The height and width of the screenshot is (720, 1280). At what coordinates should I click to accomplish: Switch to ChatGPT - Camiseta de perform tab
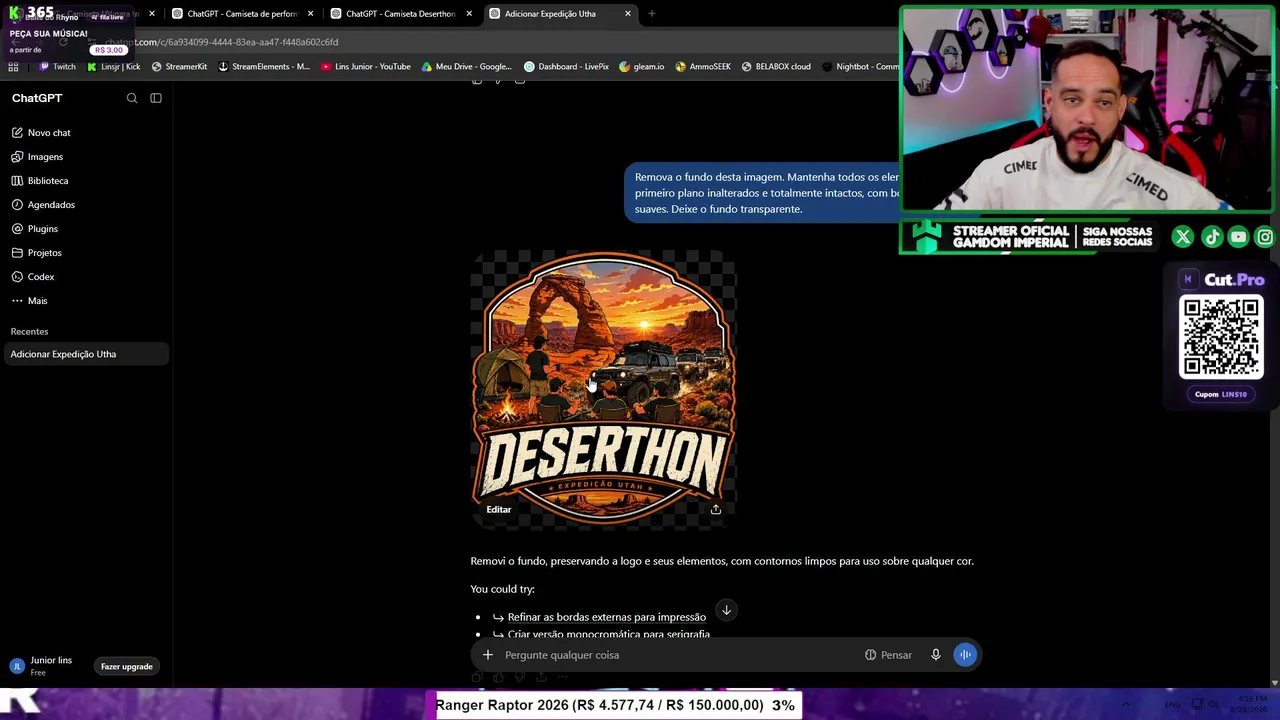[x=242, y=14]
